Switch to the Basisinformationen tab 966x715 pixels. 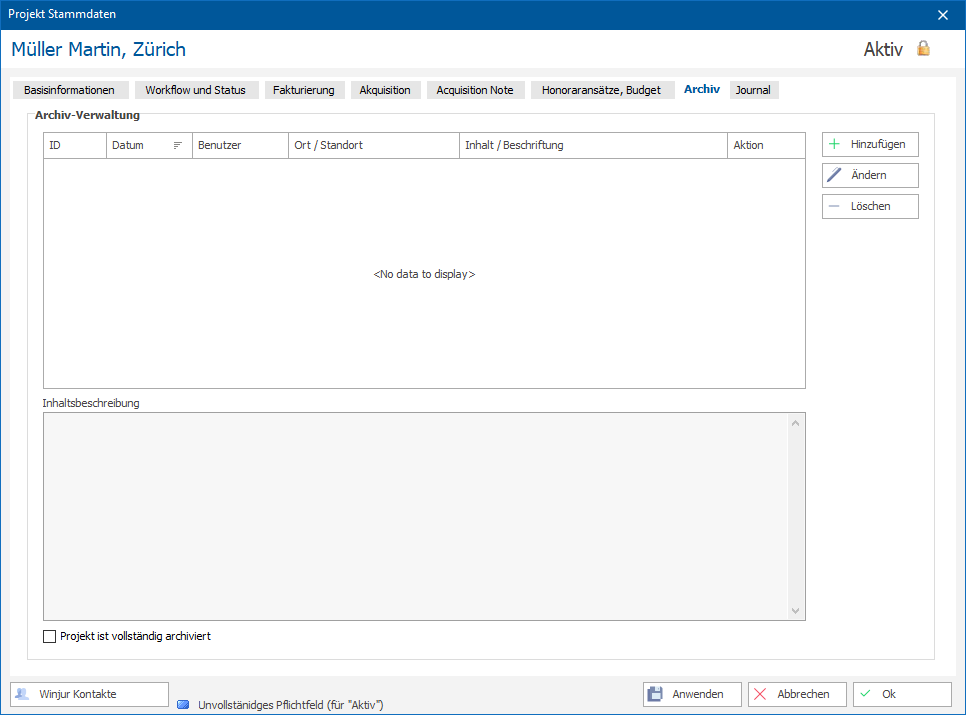coord(70,90)
